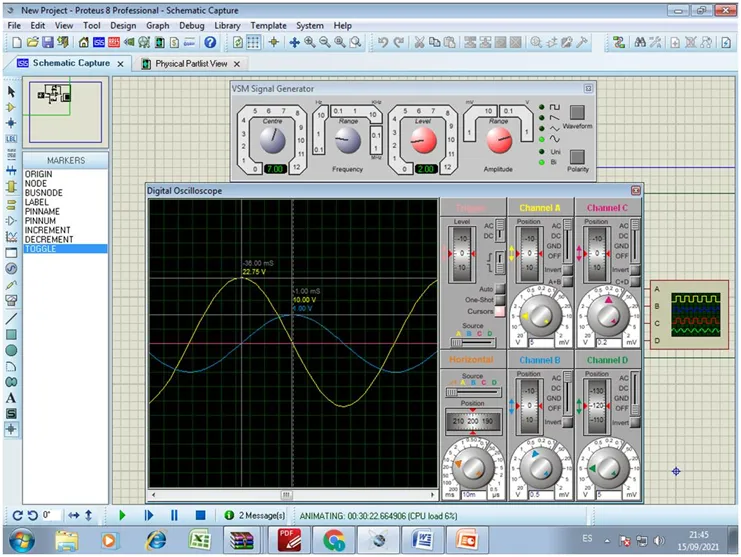Click the Cut scissors icon
The height and width of the screenshot is (557, 741).
coord(419,43)
